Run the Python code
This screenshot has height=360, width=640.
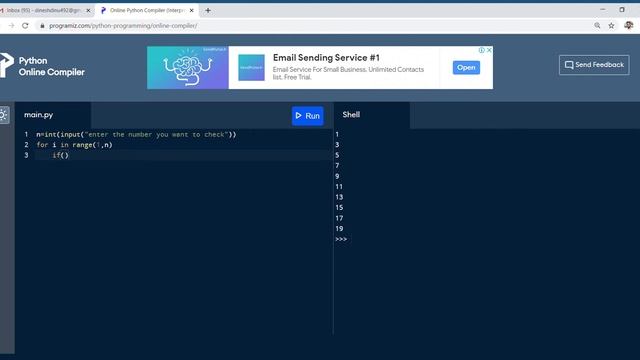click(308, 116)
